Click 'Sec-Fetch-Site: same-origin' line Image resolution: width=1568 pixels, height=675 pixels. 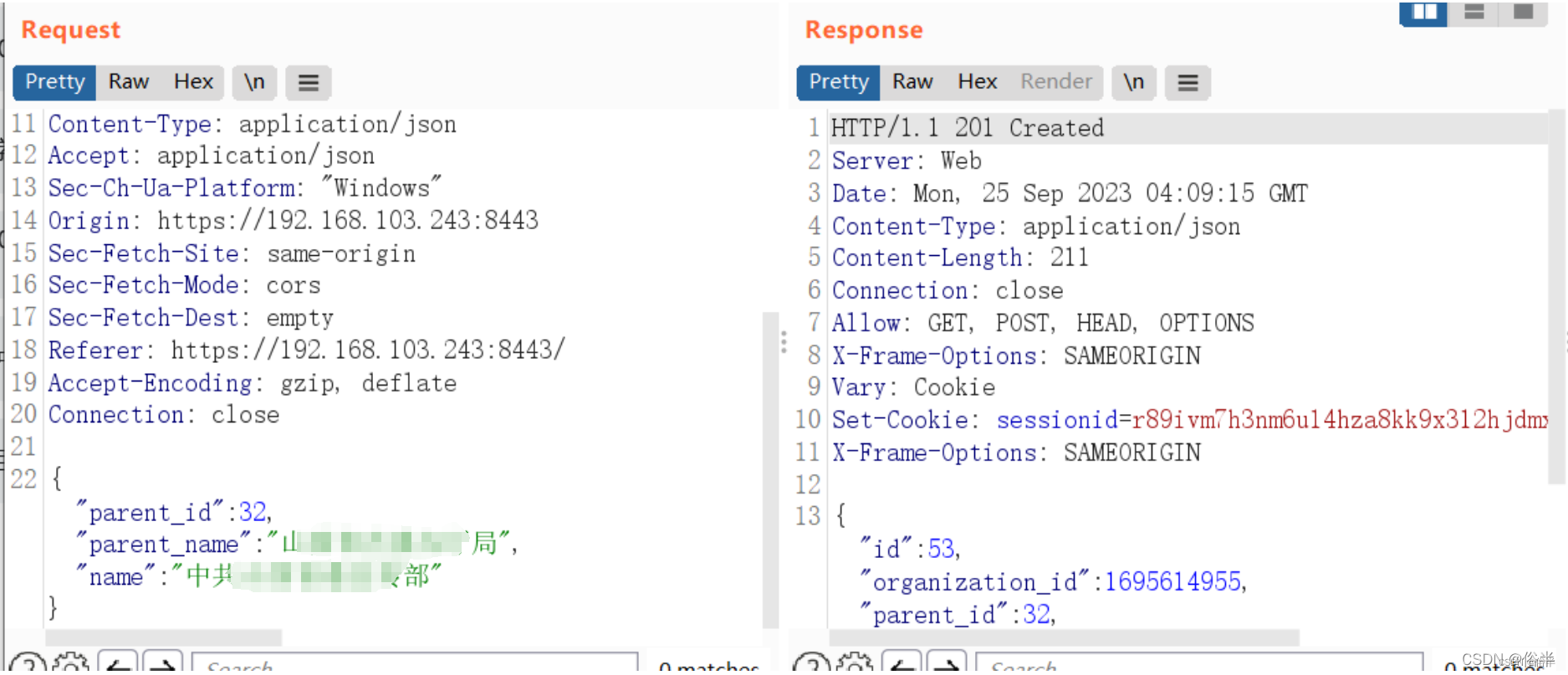tap(232, 253)
